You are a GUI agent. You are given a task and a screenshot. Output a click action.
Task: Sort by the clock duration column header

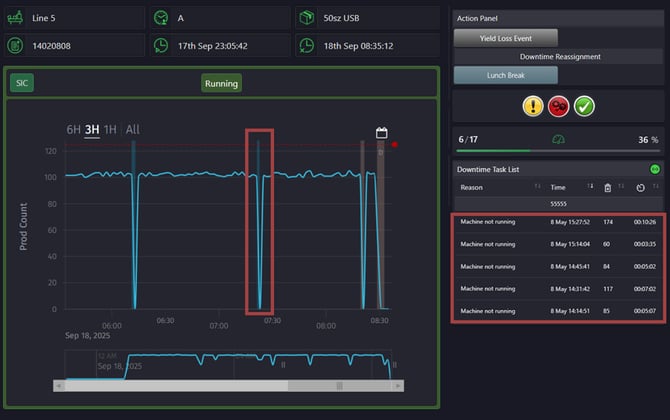(x=640, y=188)
